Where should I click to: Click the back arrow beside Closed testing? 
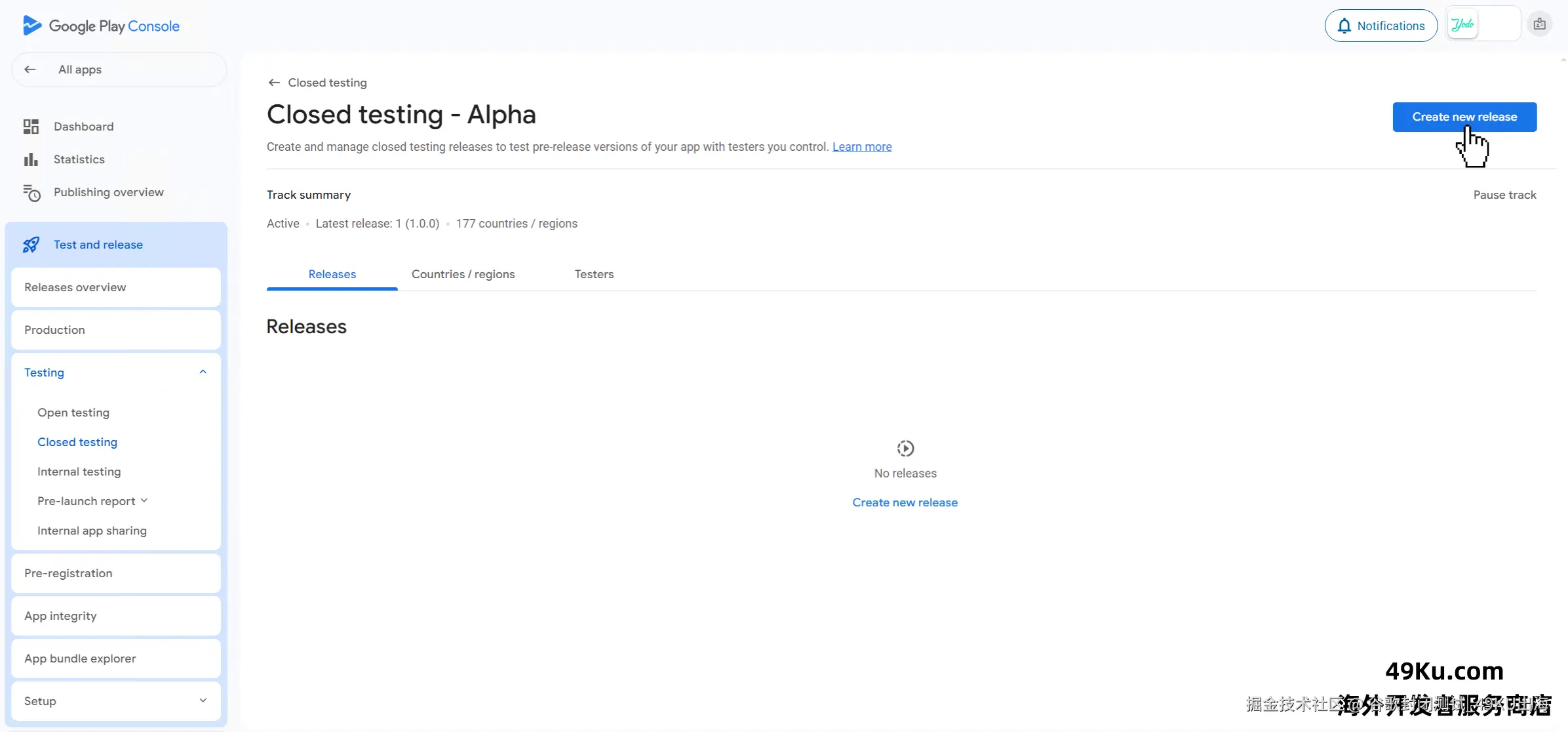[274, 83]
